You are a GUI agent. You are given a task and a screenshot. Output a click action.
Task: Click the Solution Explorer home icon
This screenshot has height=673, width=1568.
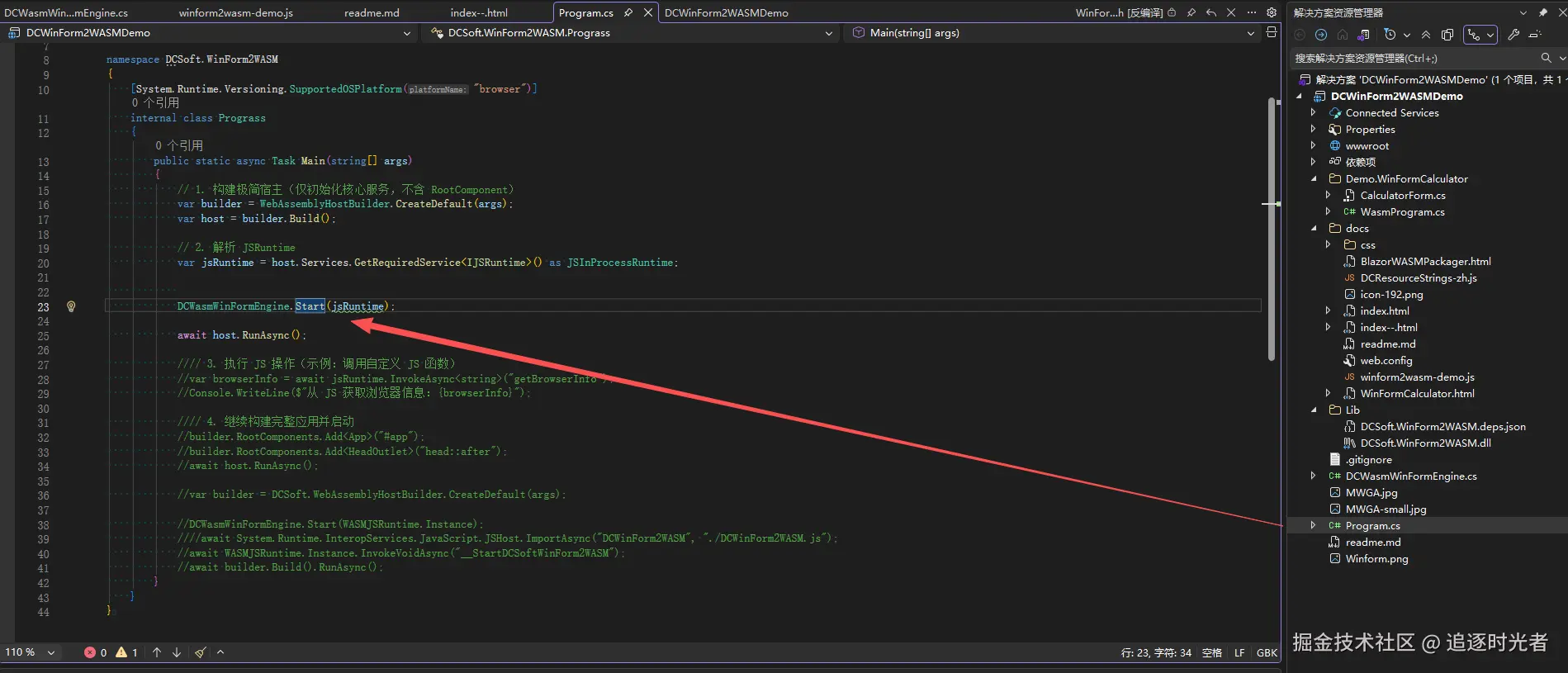click(x=1343, y=35)
